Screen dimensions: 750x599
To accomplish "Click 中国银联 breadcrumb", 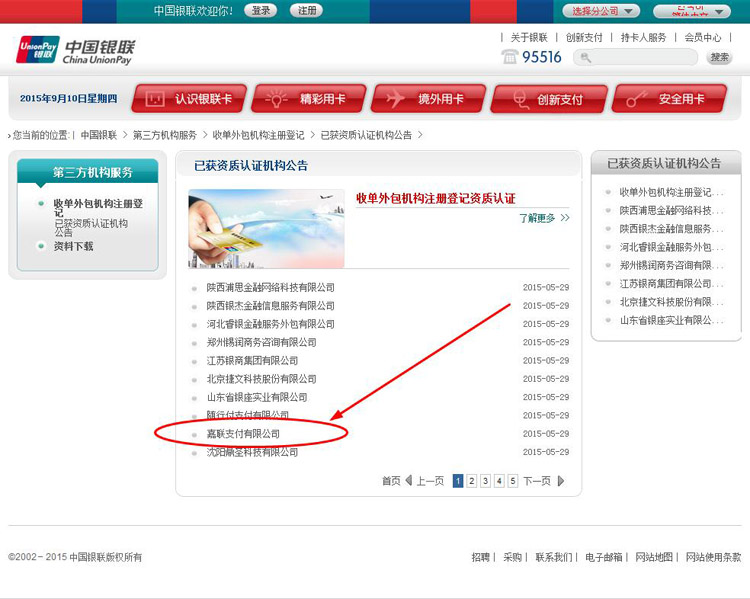I will tap(99, 135).
